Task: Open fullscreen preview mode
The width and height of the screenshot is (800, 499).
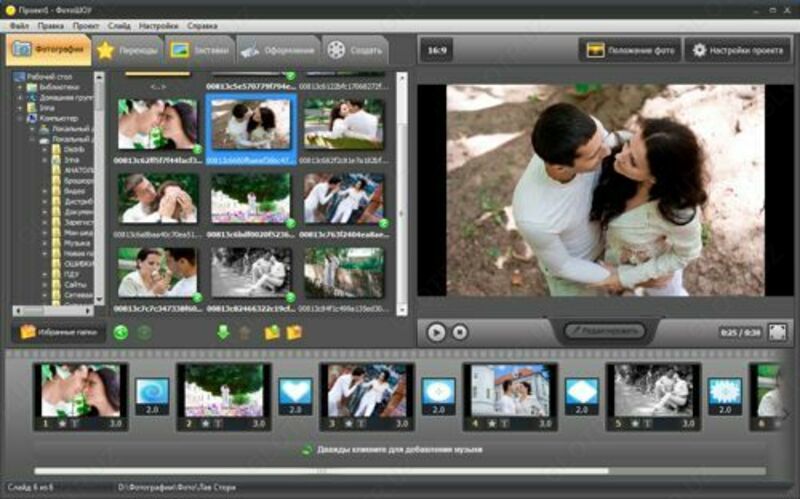Action: tap(779, 332)
